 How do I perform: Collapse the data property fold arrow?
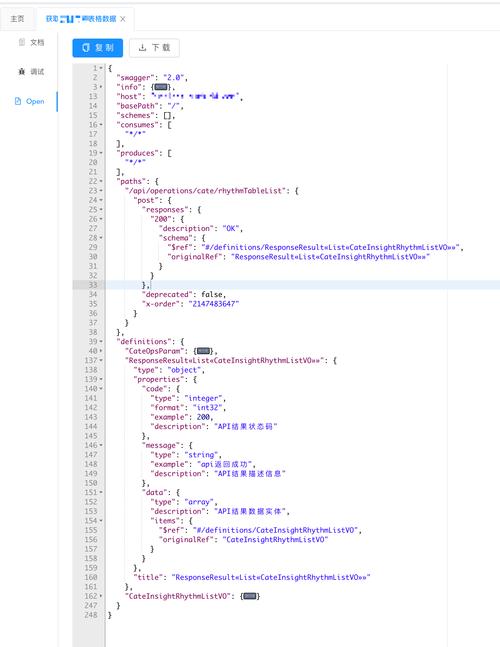pos(101,492)
